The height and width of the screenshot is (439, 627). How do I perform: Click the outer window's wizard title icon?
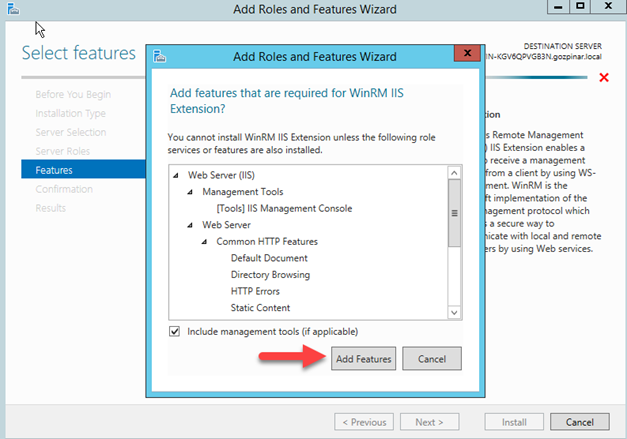point(13,9)
